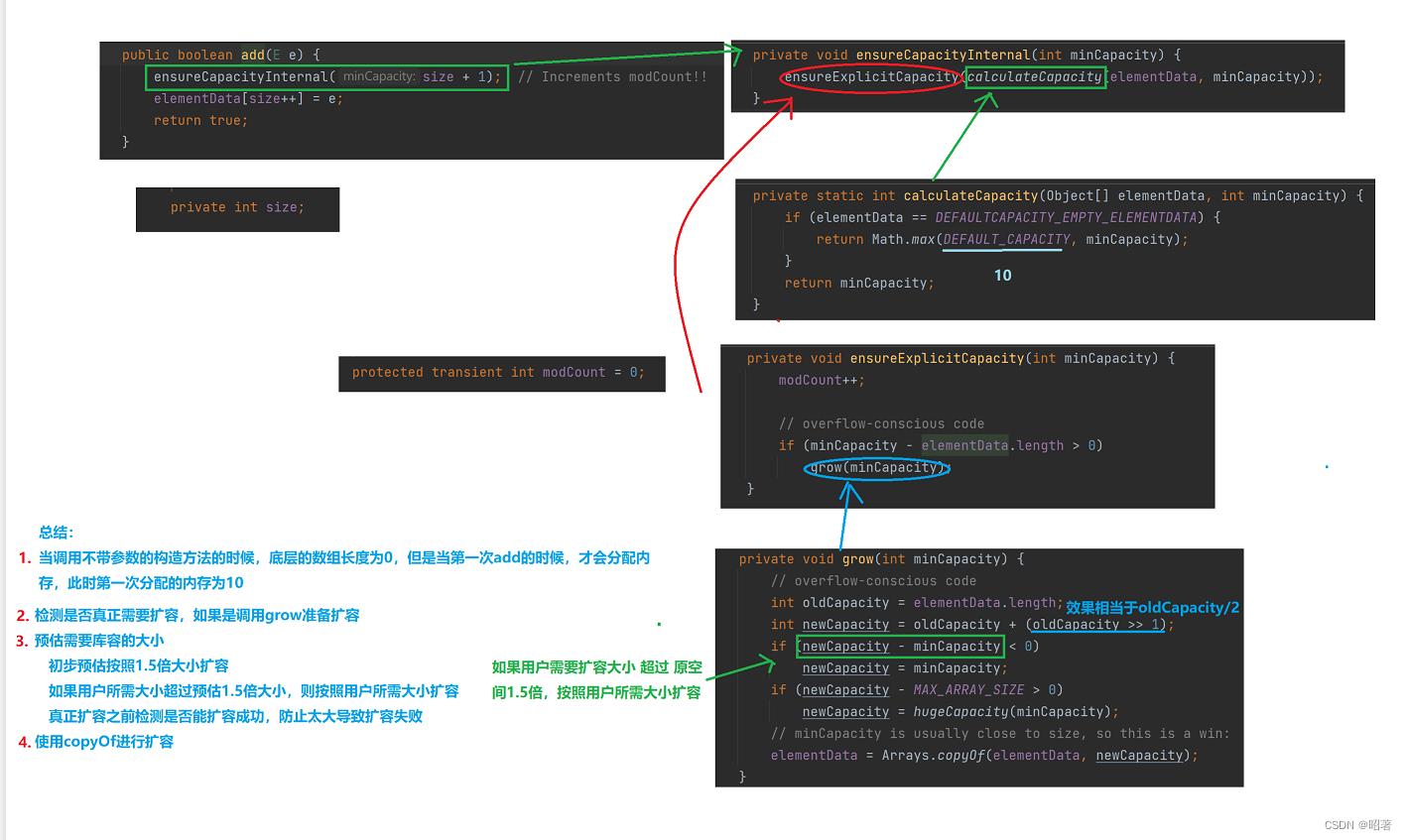
Task: Click '// overflow-conscious code' comment in ensureExplicitCapacity
Action: 881,423
